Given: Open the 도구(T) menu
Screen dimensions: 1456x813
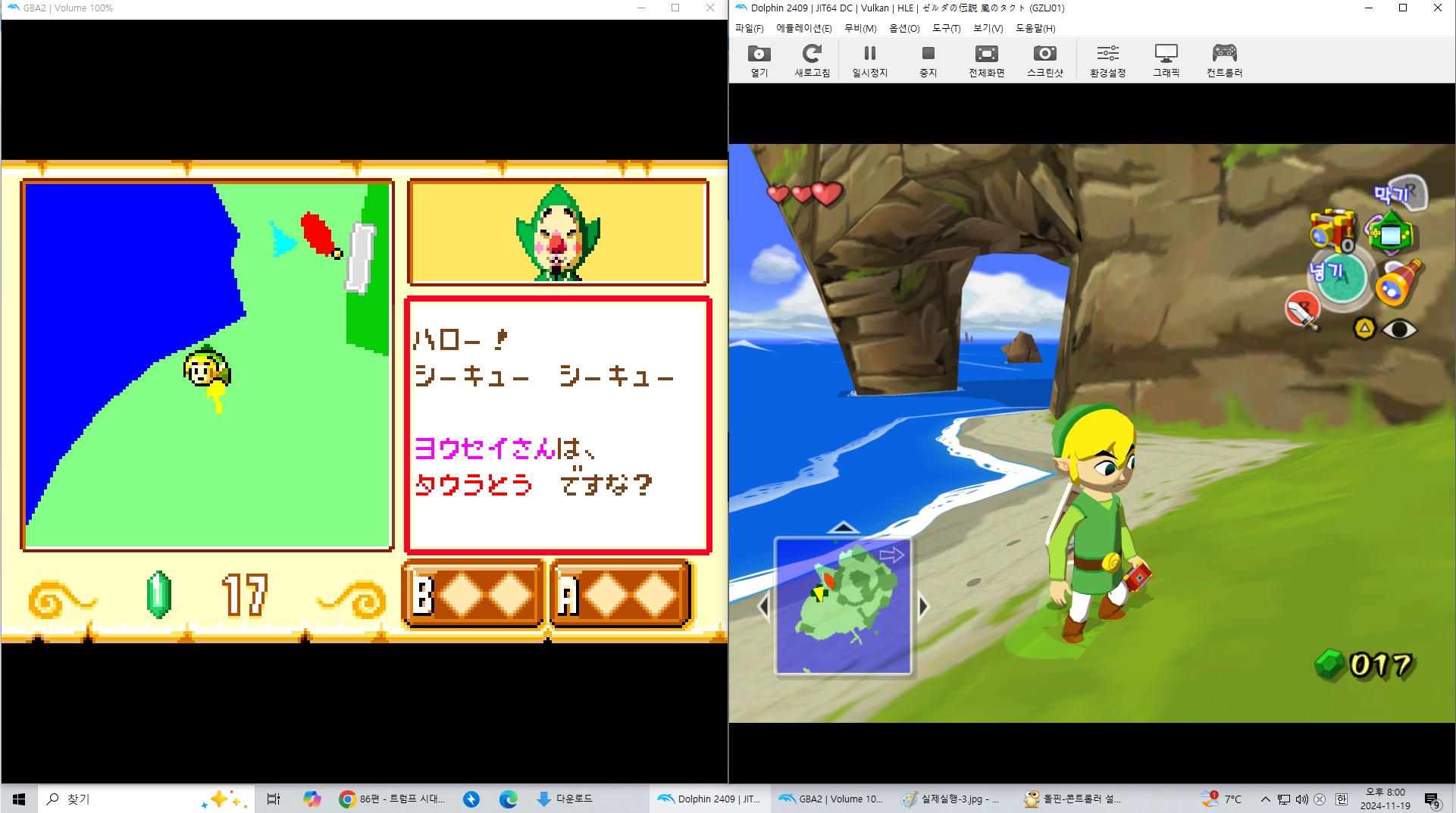Looking at the screenshot, I should (x=946, y=28).
